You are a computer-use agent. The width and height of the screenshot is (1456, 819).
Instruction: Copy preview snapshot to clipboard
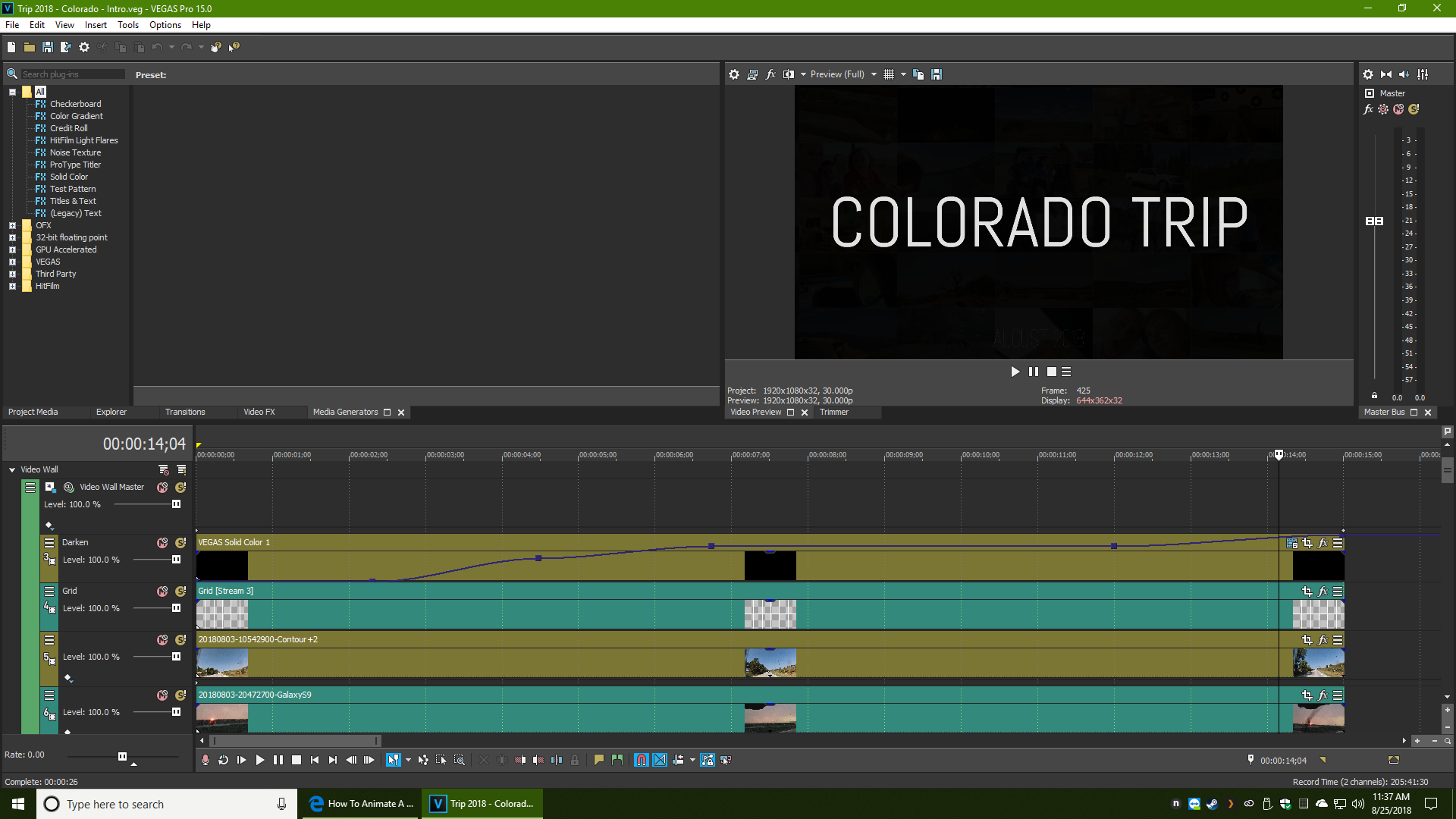pyautogui.click(x=918, y=74)
